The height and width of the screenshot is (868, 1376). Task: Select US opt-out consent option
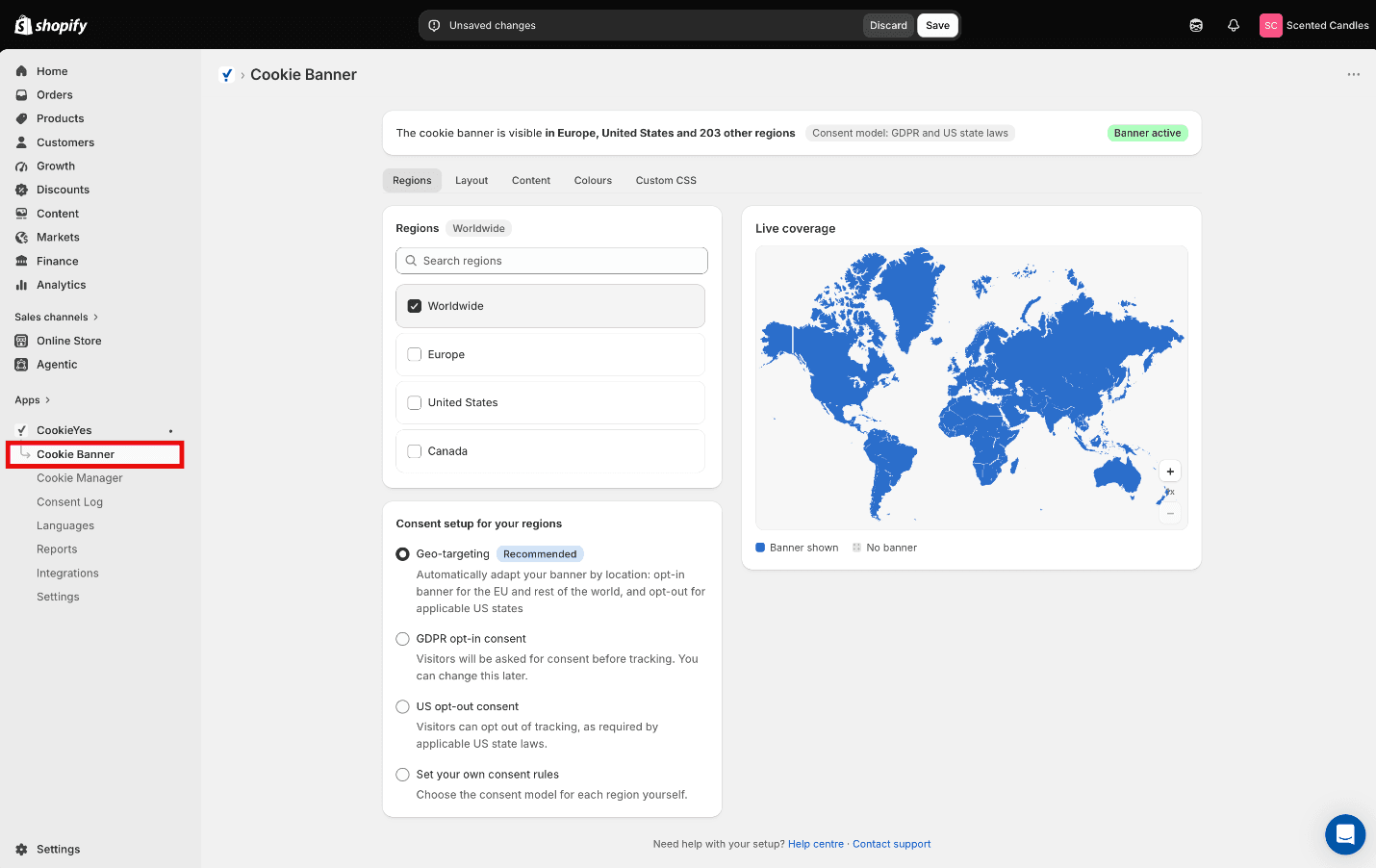coord(403,706)
